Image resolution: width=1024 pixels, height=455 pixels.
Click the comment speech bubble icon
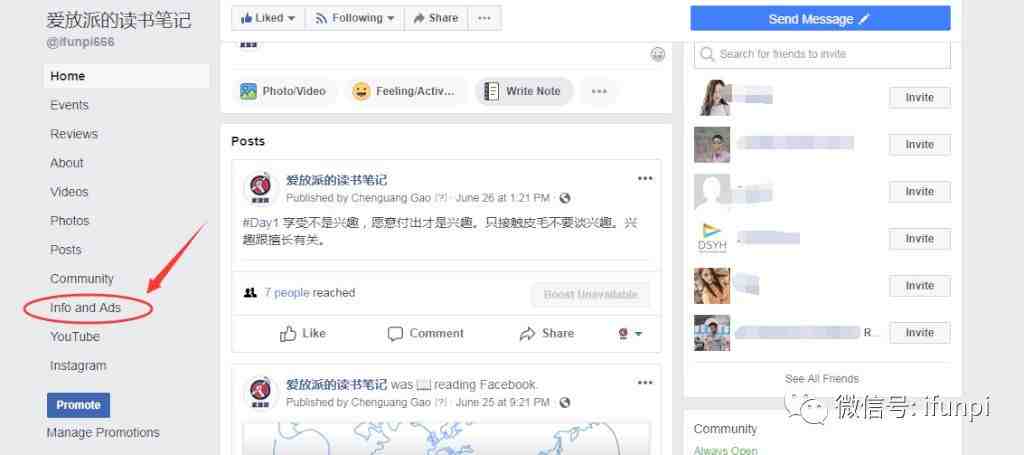395,334
